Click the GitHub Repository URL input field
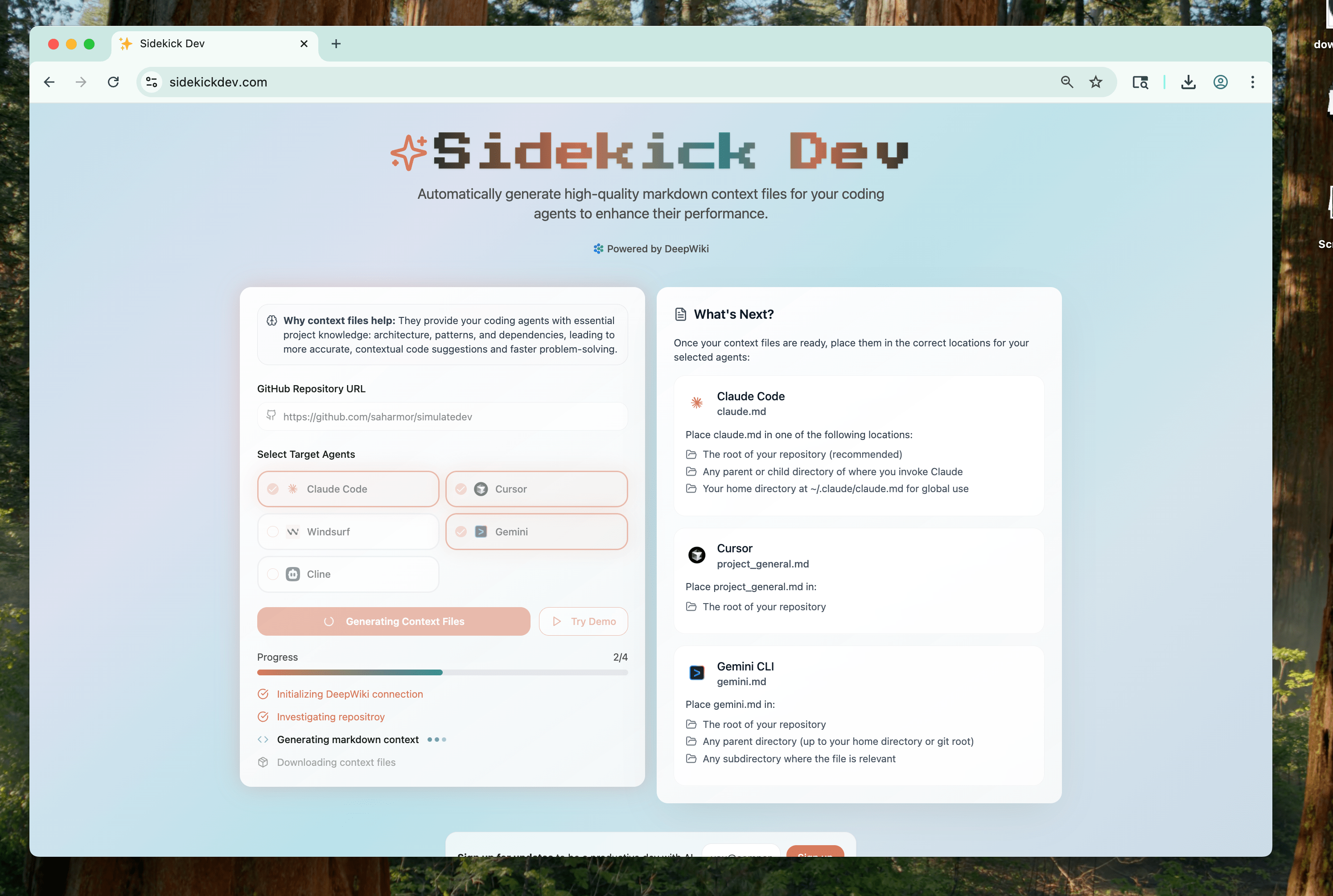The height and width of the screenshot is (896, 1333). [442, 416]
